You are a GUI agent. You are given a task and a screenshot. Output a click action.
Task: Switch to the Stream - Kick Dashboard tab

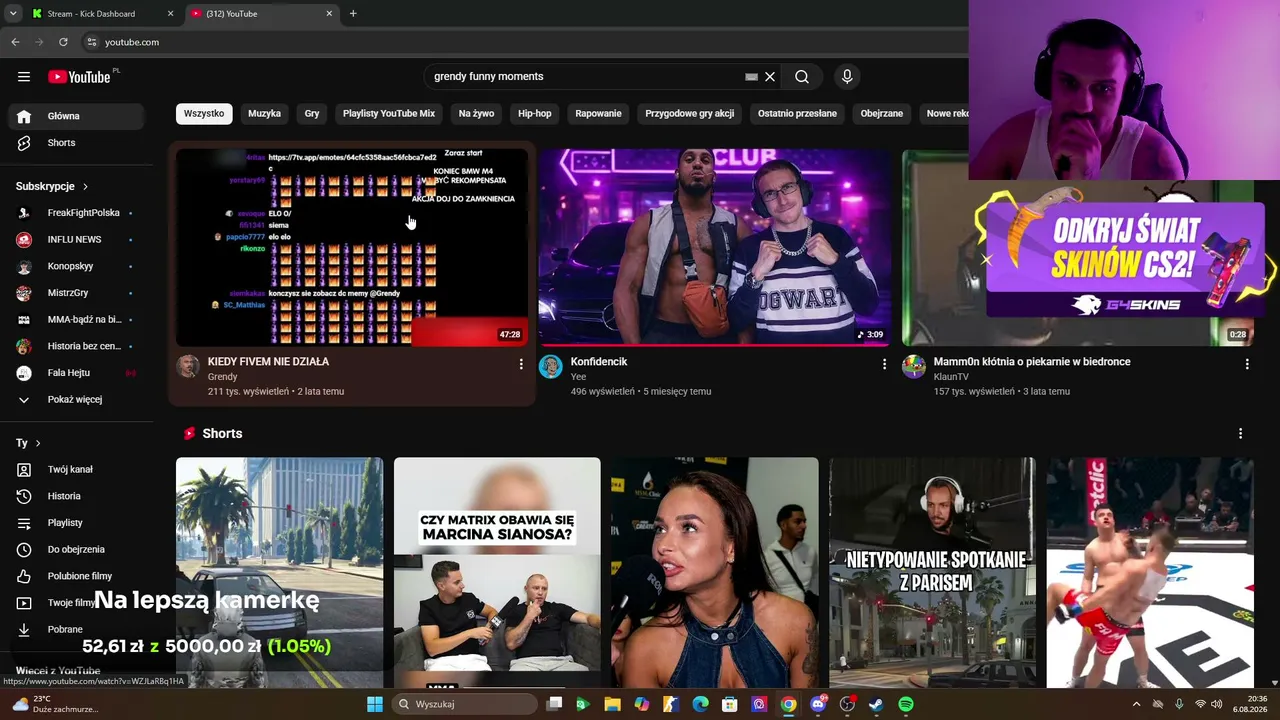100,14
